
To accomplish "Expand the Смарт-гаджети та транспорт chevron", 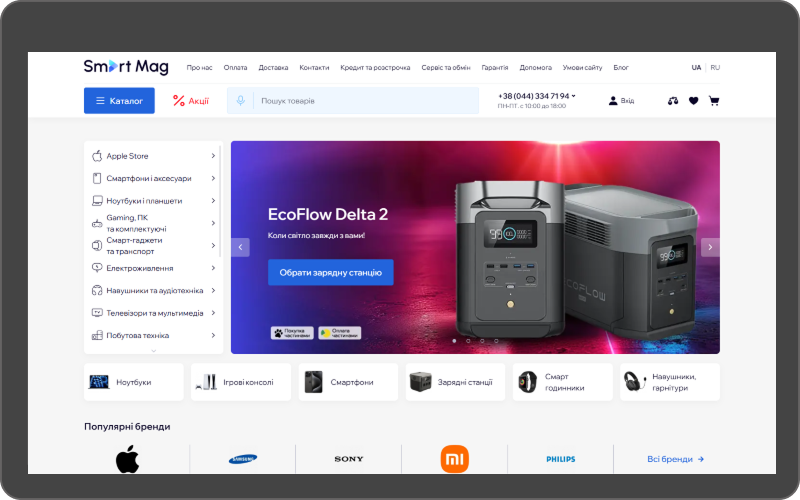I will coord(213,245).
